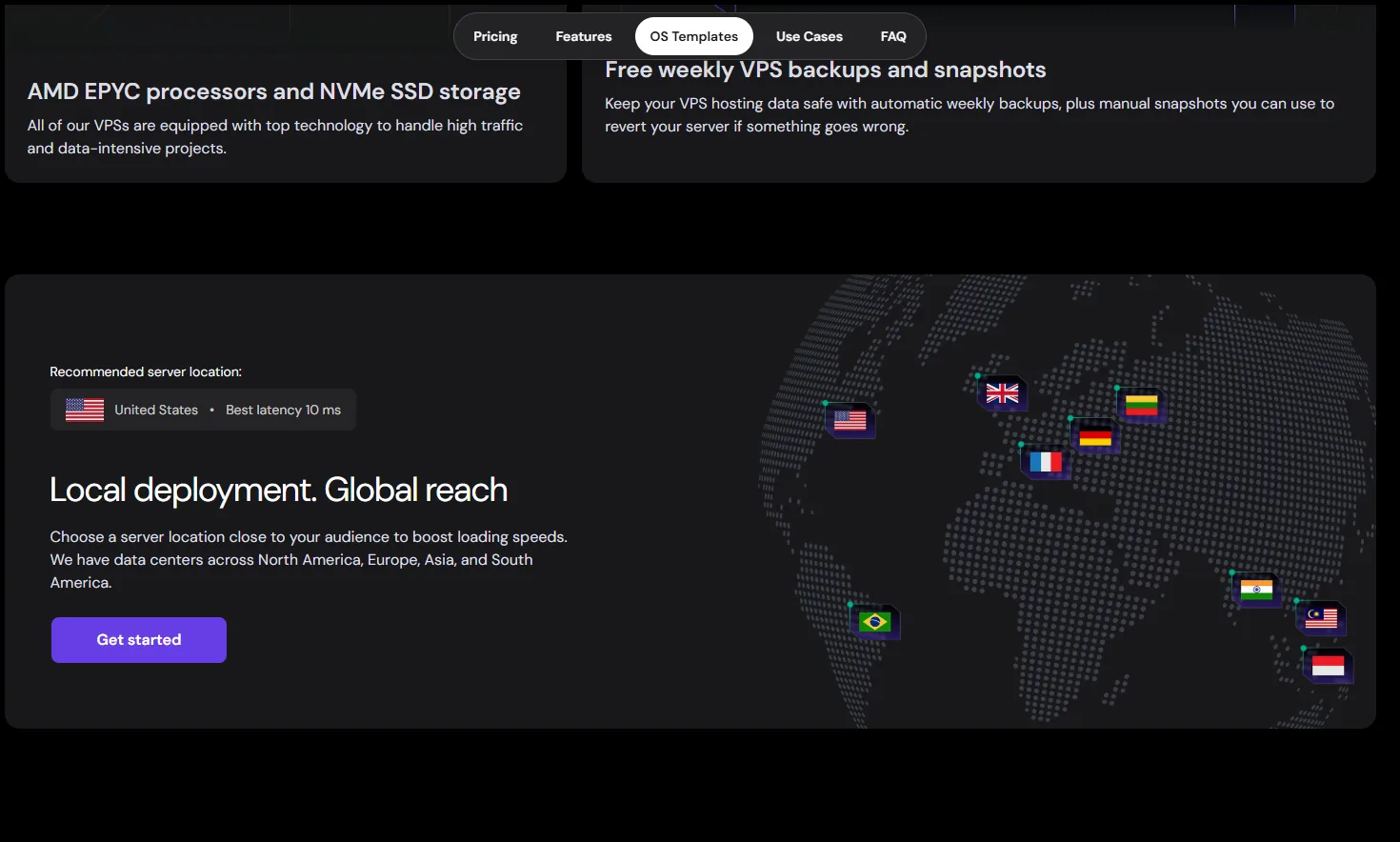This screenshot has width=1400, height=842.
Task: Select the France flag marker on the map
Action: [1046, 462]
